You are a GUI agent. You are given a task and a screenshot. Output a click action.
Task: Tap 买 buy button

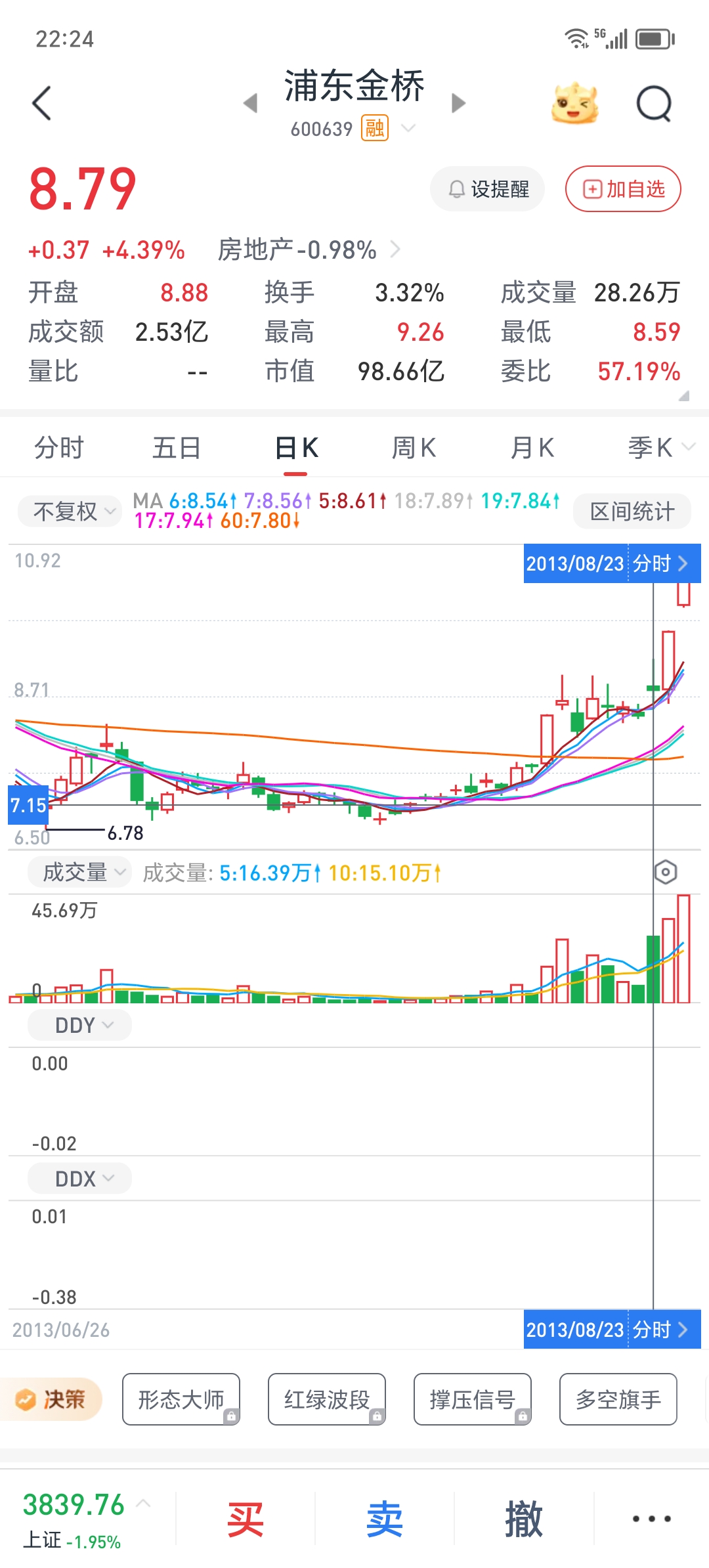tap(245, 1519)
